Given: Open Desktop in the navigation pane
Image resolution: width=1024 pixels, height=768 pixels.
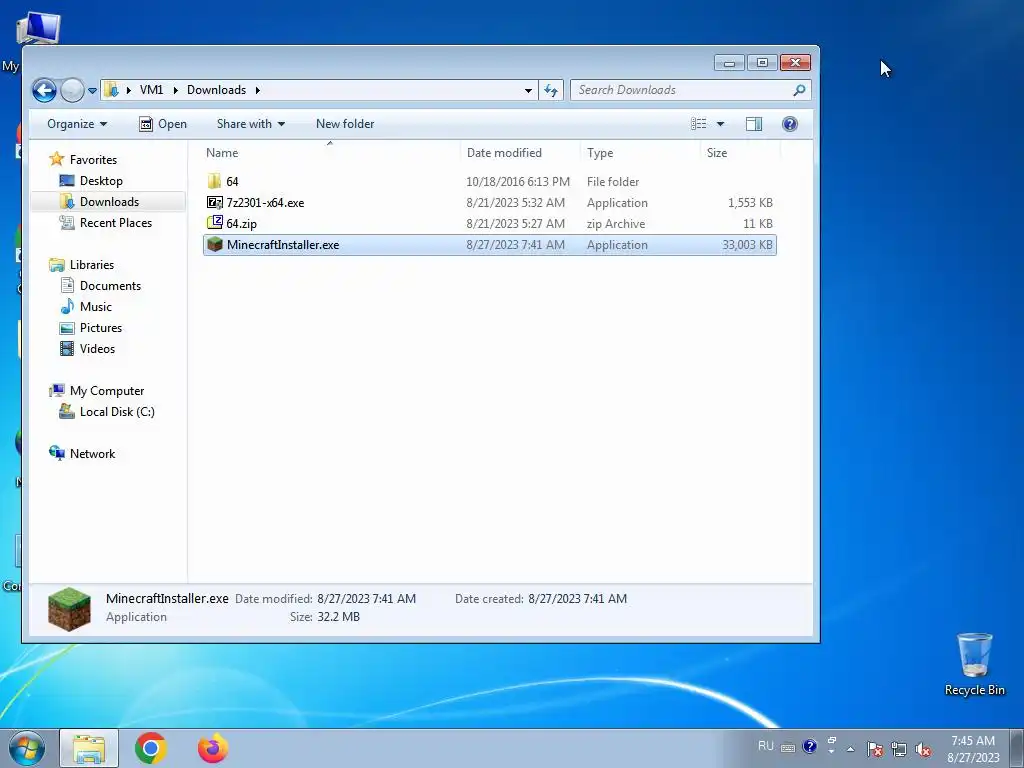Looking at the screenshot, I should (101, 181).
